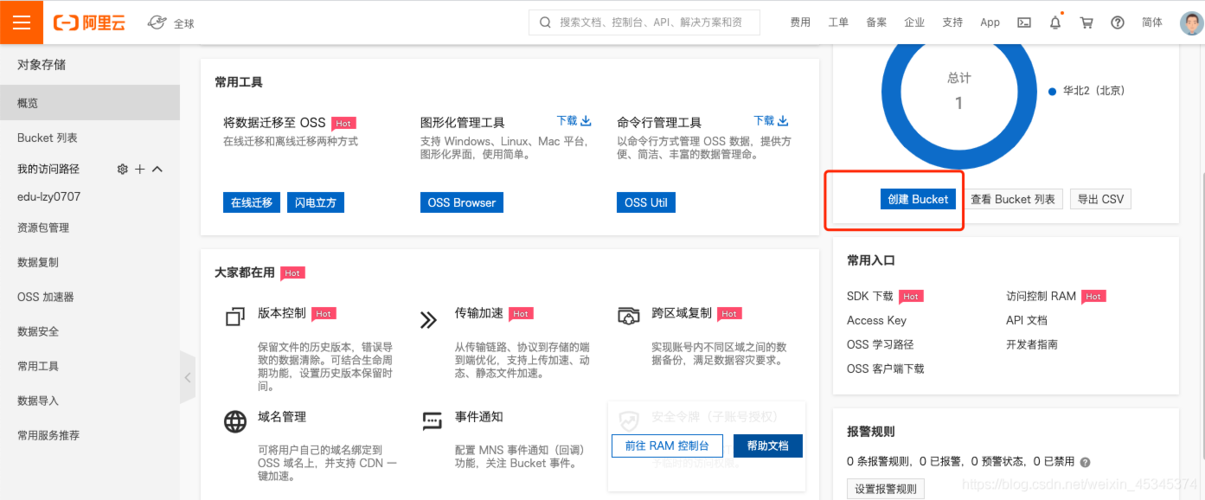Click the version control icon
Image resolution: width=1205 pixels, height=500 pixels.
[x=235, y=318]
